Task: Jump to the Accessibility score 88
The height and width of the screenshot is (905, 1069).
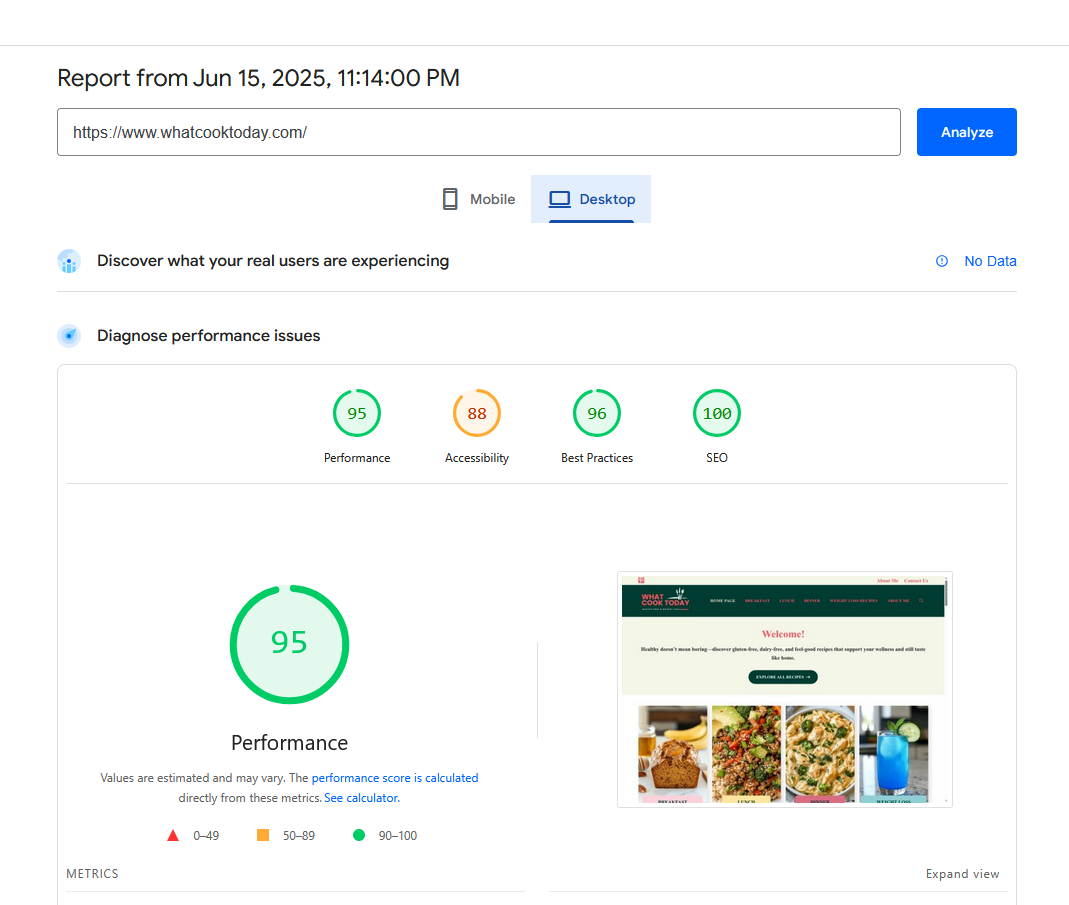Action: [x=477, y=414]
